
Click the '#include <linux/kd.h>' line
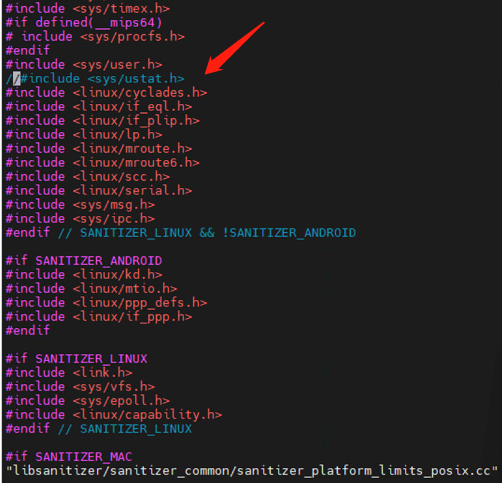point(84,275)
